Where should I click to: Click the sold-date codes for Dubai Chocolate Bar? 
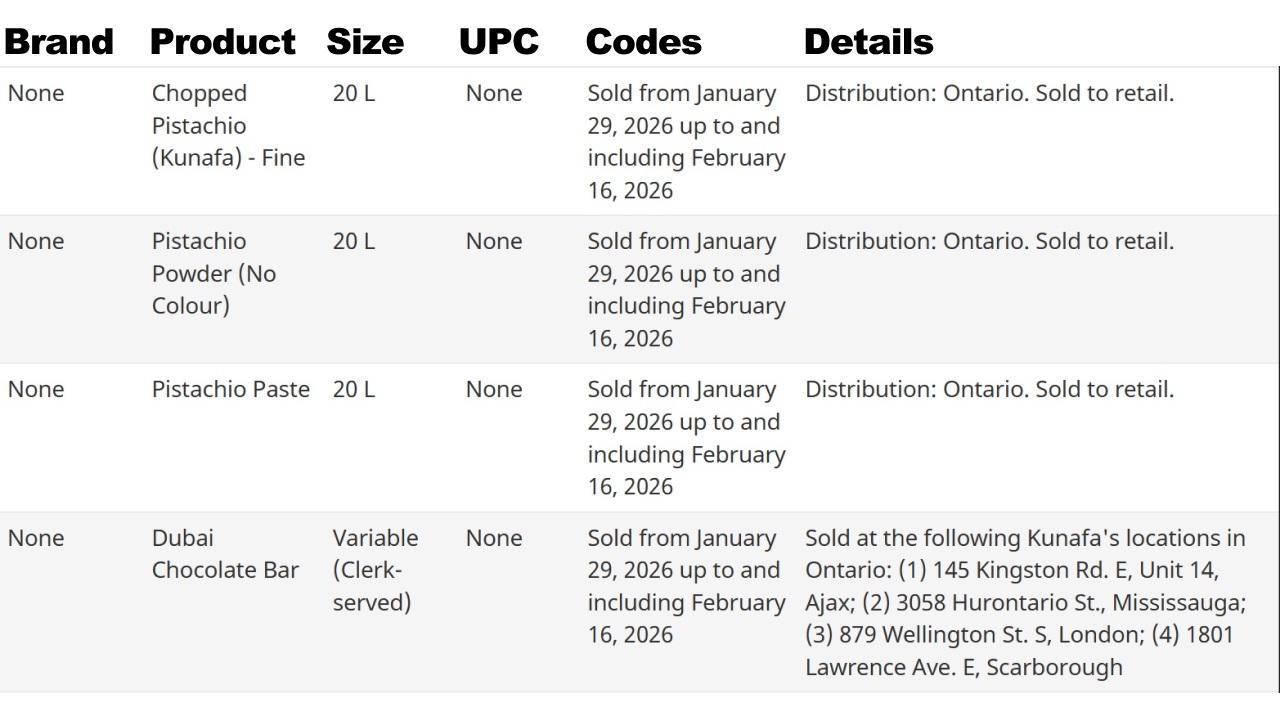(686, 586)
